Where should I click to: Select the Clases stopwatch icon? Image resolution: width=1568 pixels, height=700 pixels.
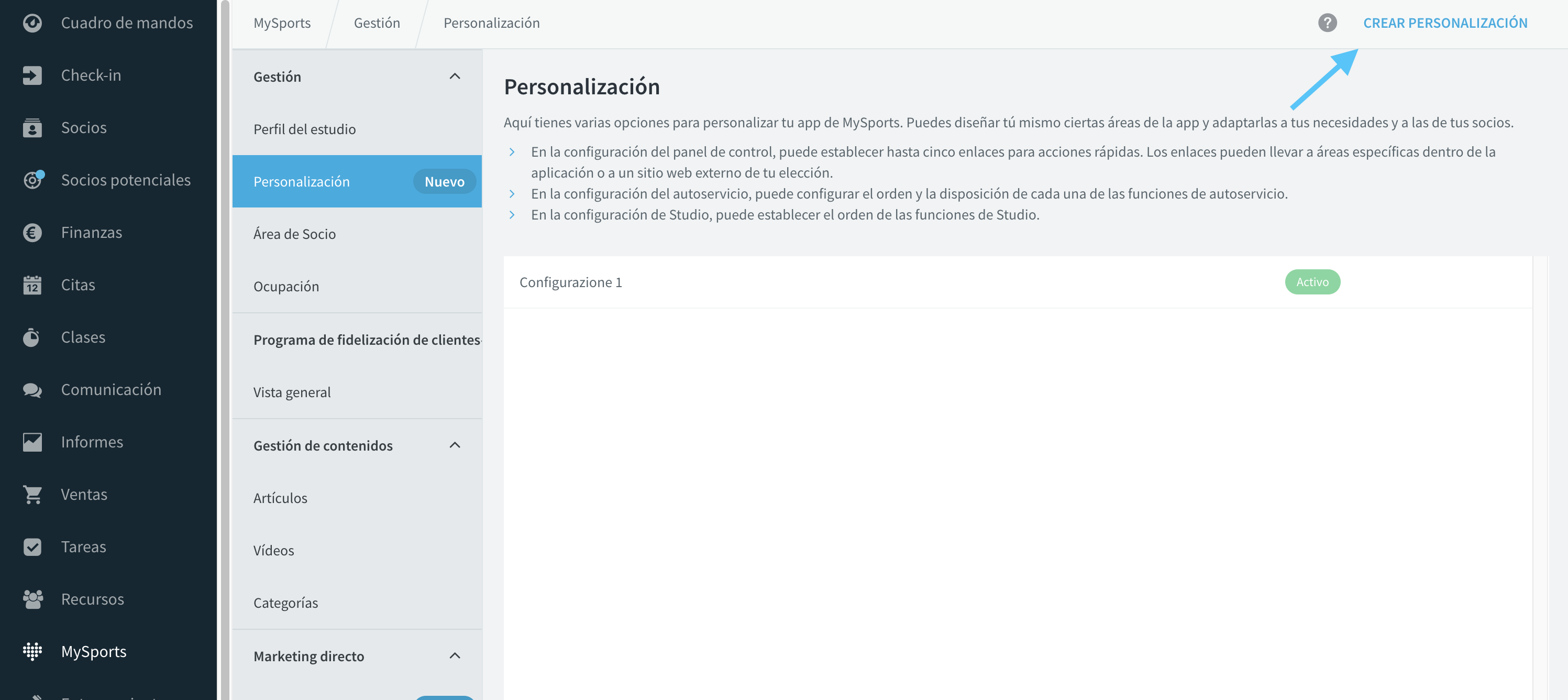pyautogui.click(x=32, y=337)
